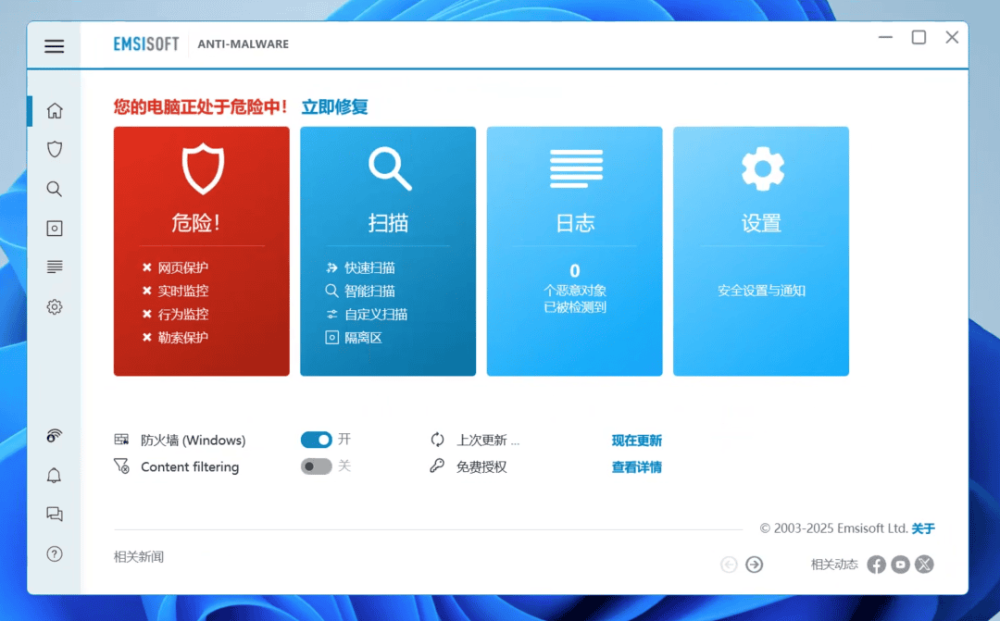Click remote management icon in sidebar
The image size is (1000, 621).
pos(54,435)
